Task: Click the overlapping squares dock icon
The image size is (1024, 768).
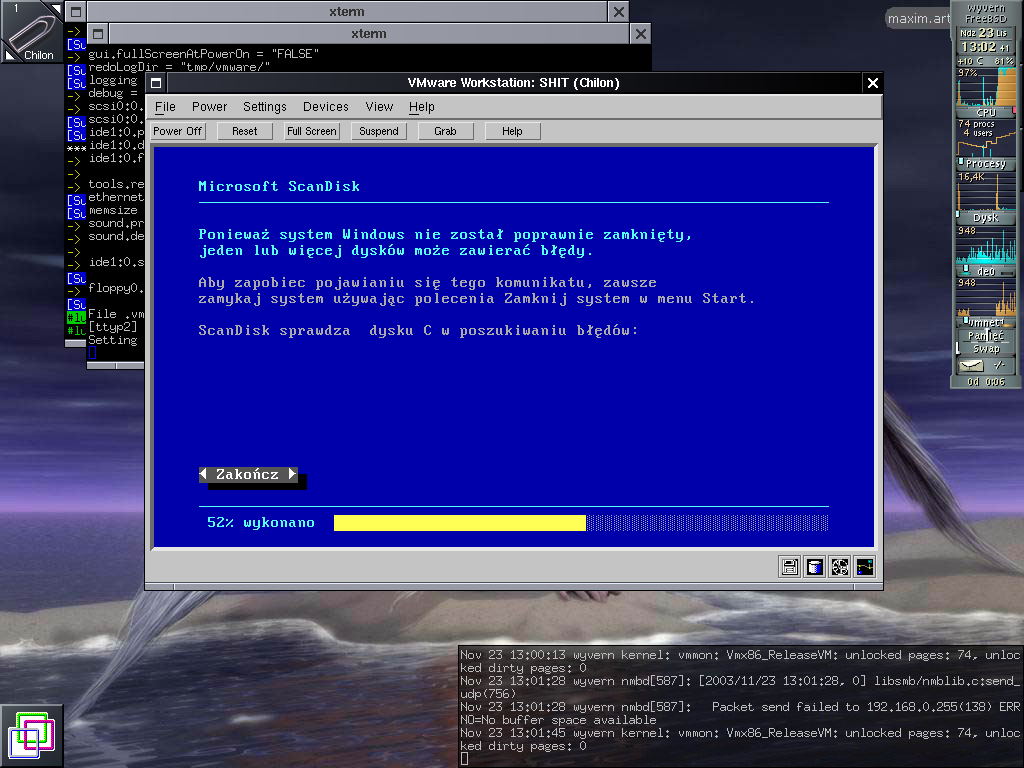Action: coord(31,736)
